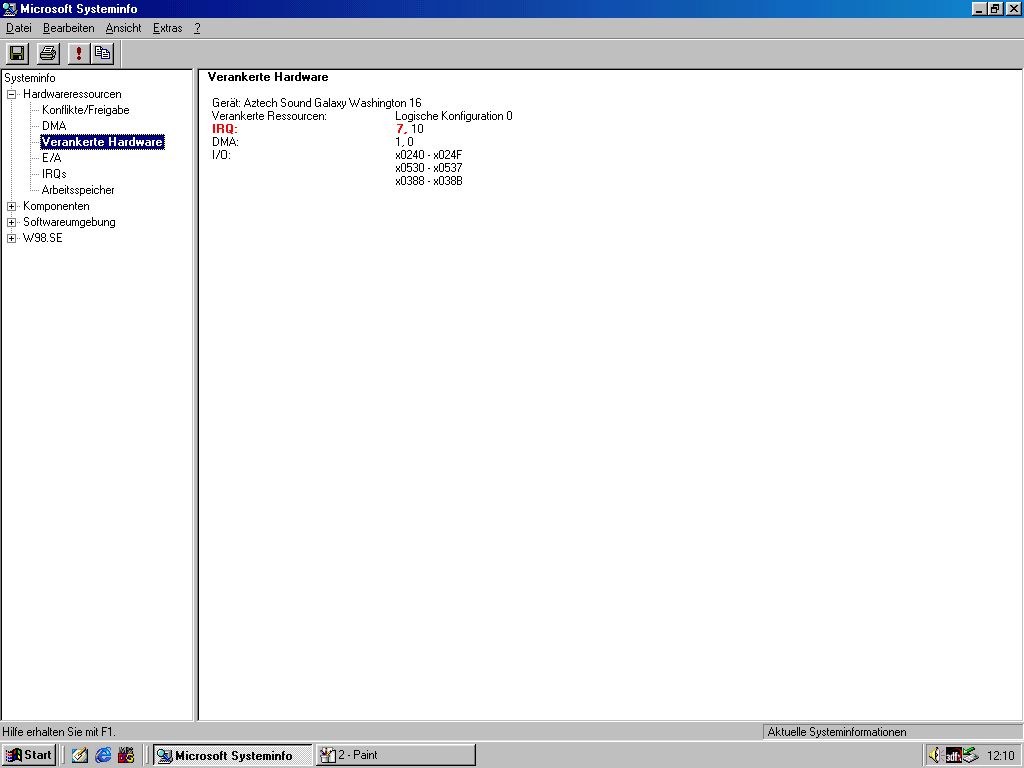Click the volume speaker tray icon
This screenshot has height=768, width=1024.
point(935,755)
